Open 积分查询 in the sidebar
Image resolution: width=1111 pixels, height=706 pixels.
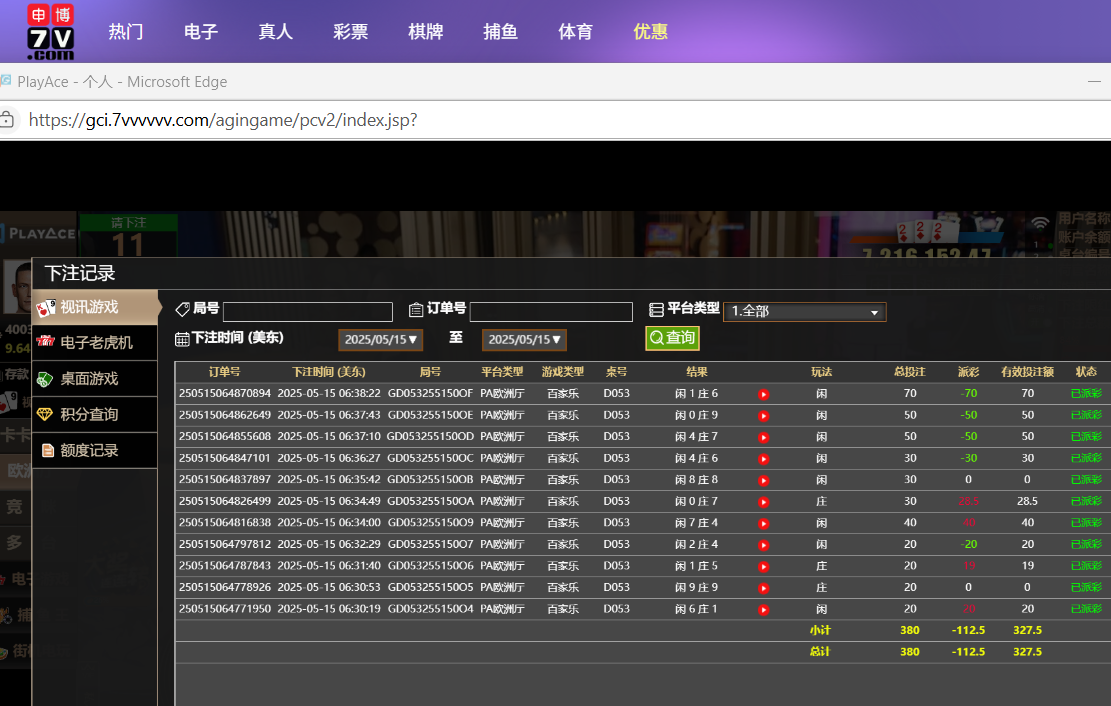96,415
